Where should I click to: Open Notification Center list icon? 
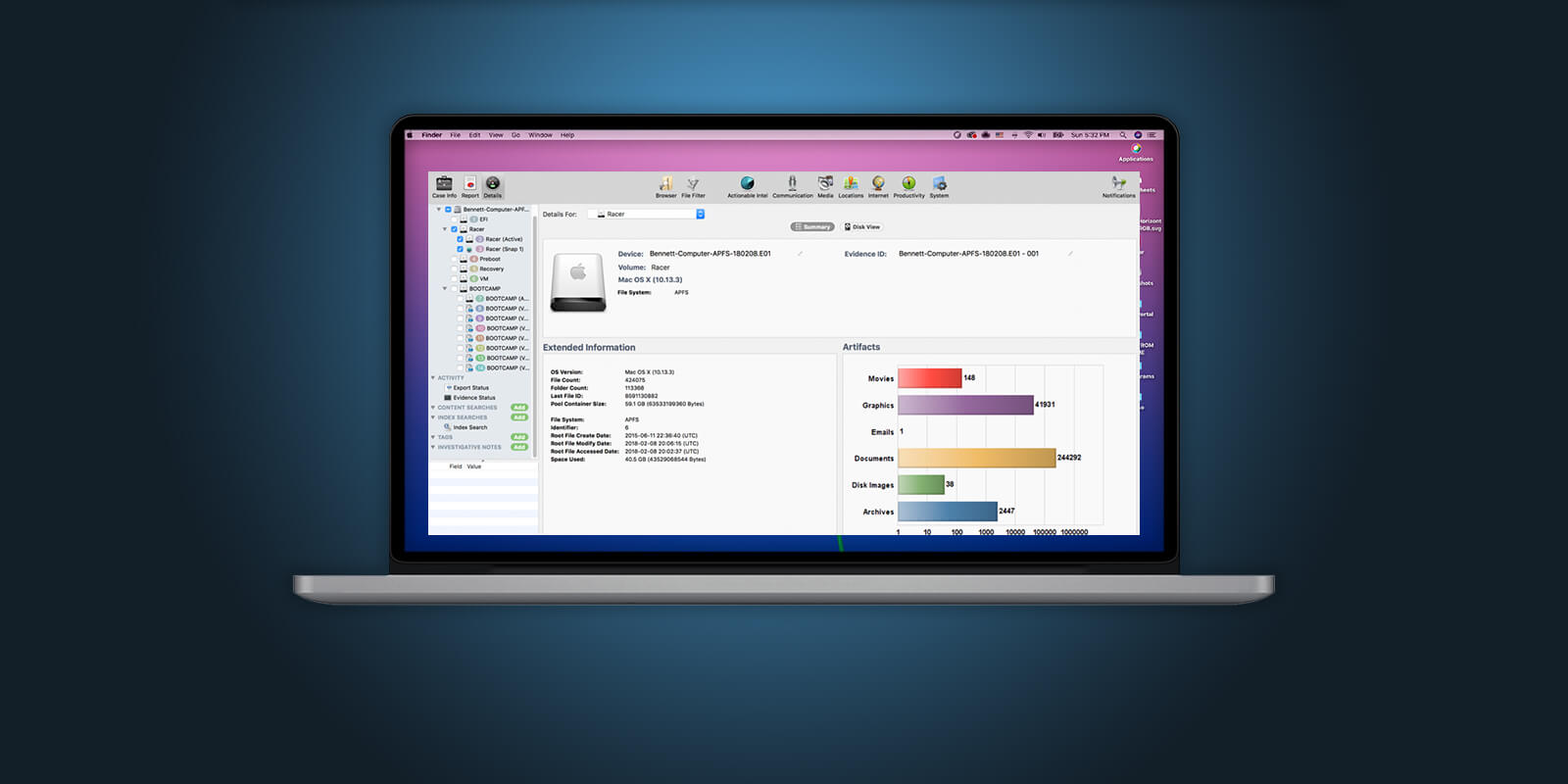coord(1151,135)
